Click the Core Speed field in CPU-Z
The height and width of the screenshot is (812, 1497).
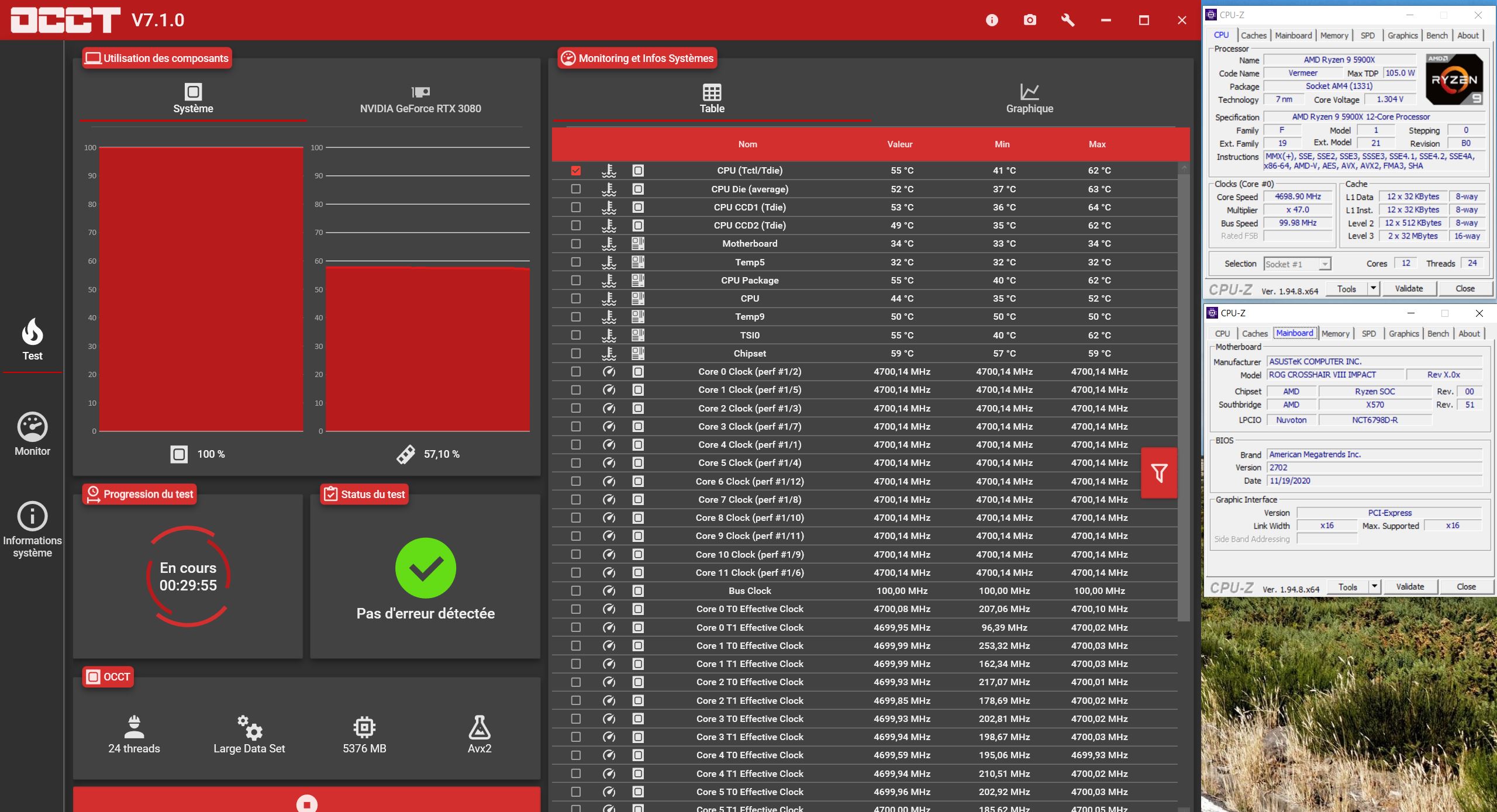pos(1298,197)
